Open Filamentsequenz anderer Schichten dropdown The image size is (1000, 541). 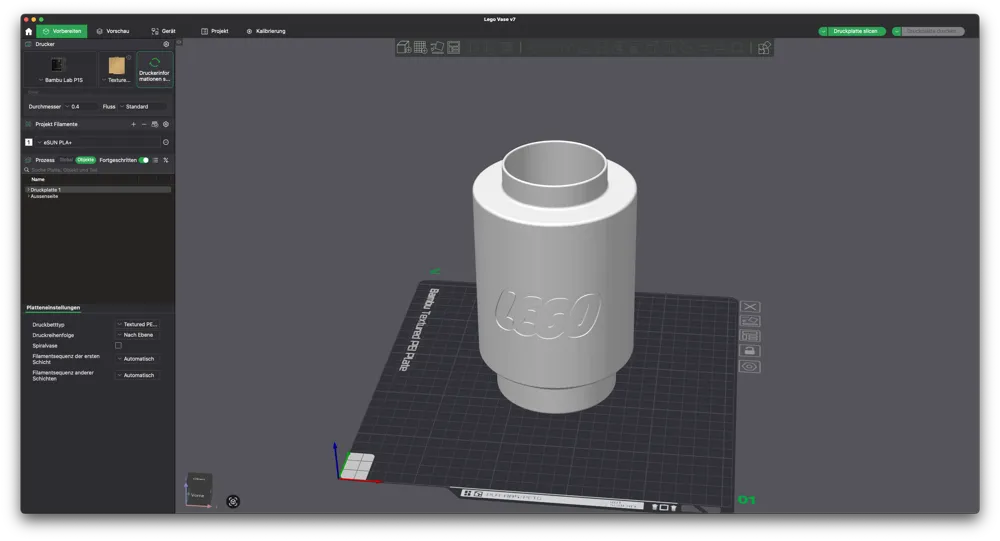137,375
